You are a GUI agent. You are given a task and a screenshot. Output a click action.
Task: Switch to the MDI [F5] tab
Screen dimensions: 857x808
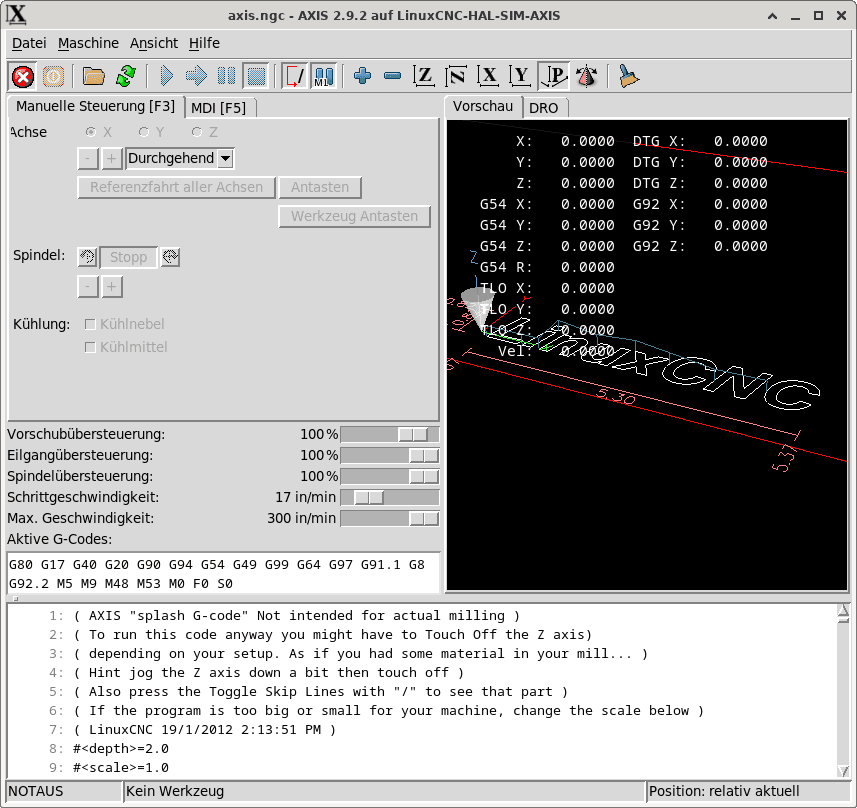point(219,108)
